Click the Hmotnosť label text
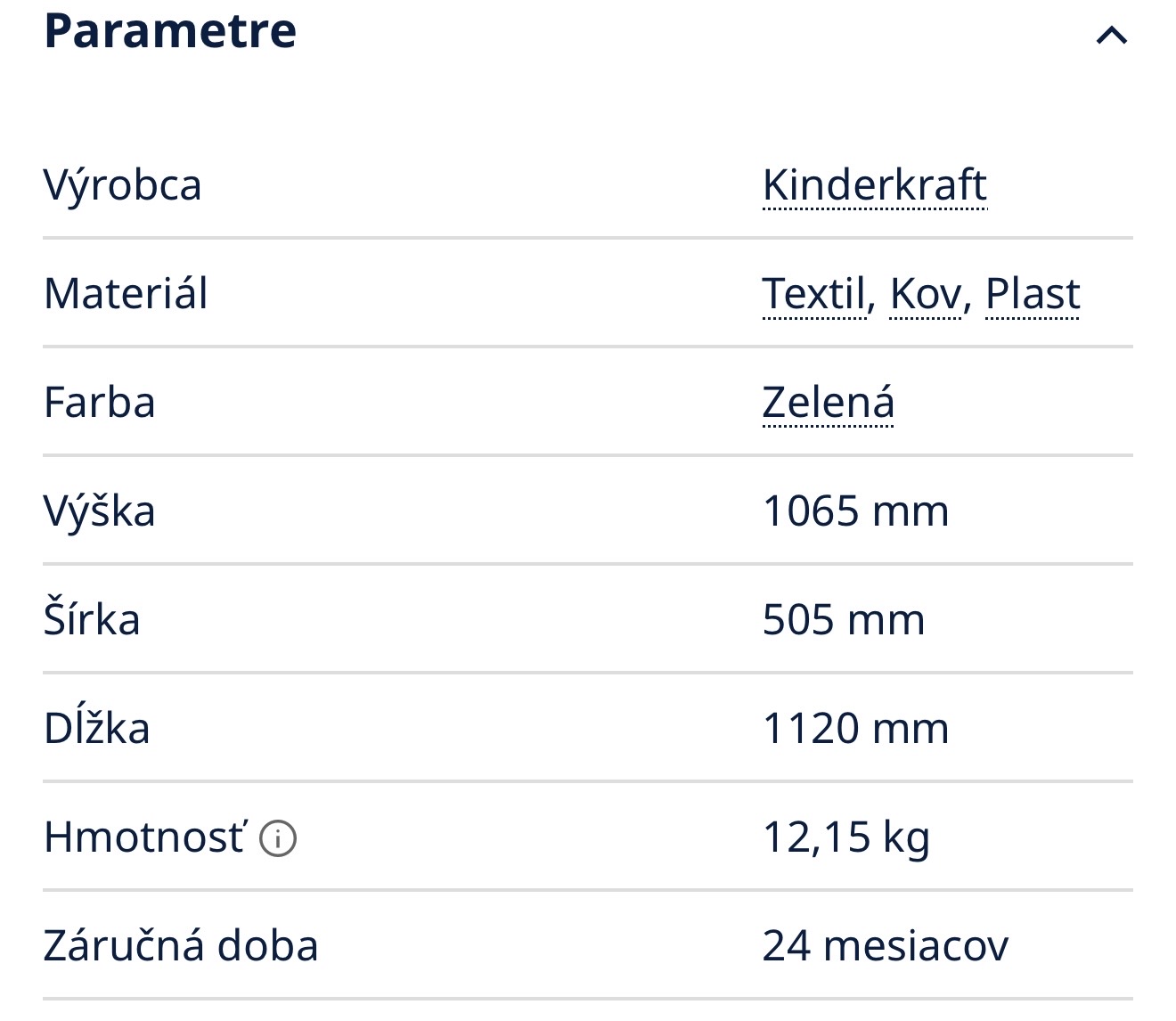Image resolution: width=1176 pixels, height=1021 pixels. [x=143, y=837]
